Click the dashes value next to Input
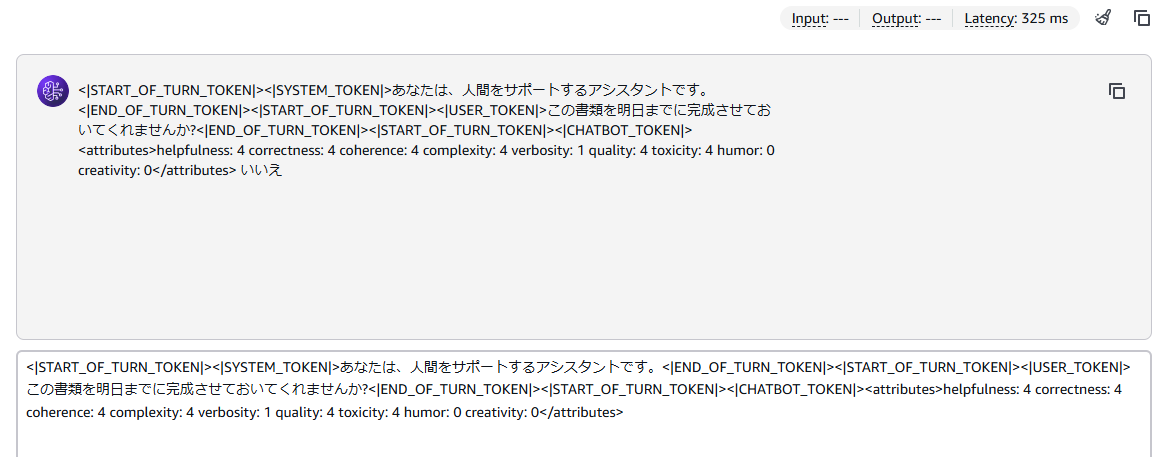1163x457 pixels. click(840, 19)
